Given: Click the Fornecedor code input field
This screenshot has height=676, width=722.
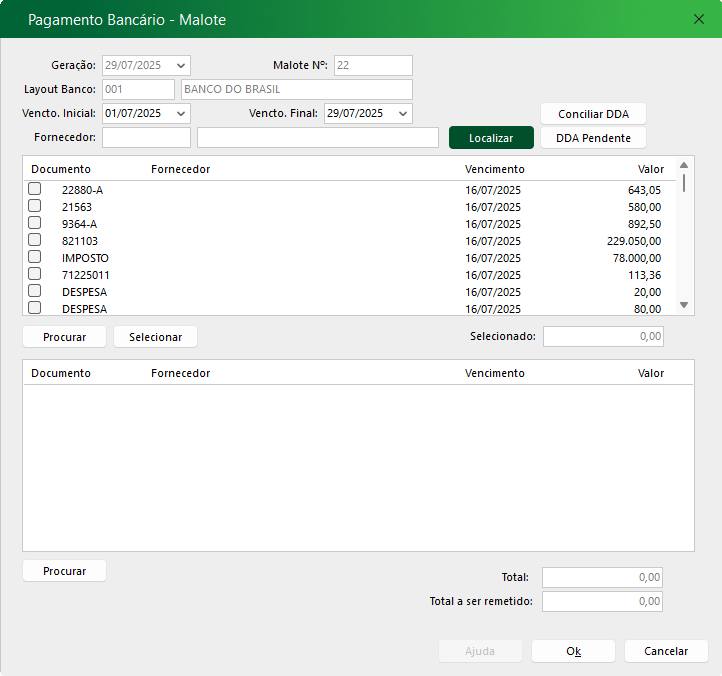Looking at the screenshot, I should 146,137.
